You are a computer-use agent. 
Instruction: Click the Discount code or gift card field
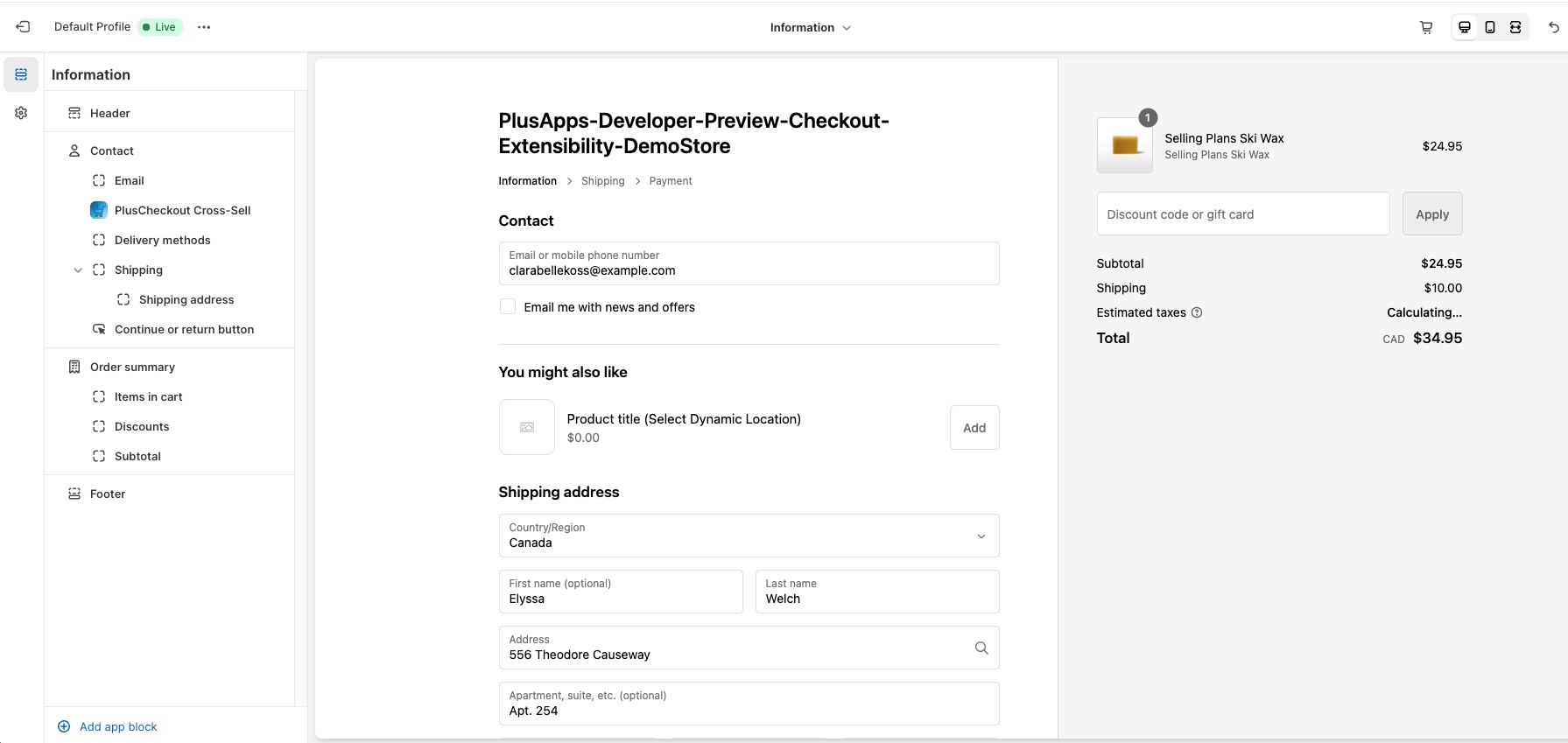tap(1242, 214)
